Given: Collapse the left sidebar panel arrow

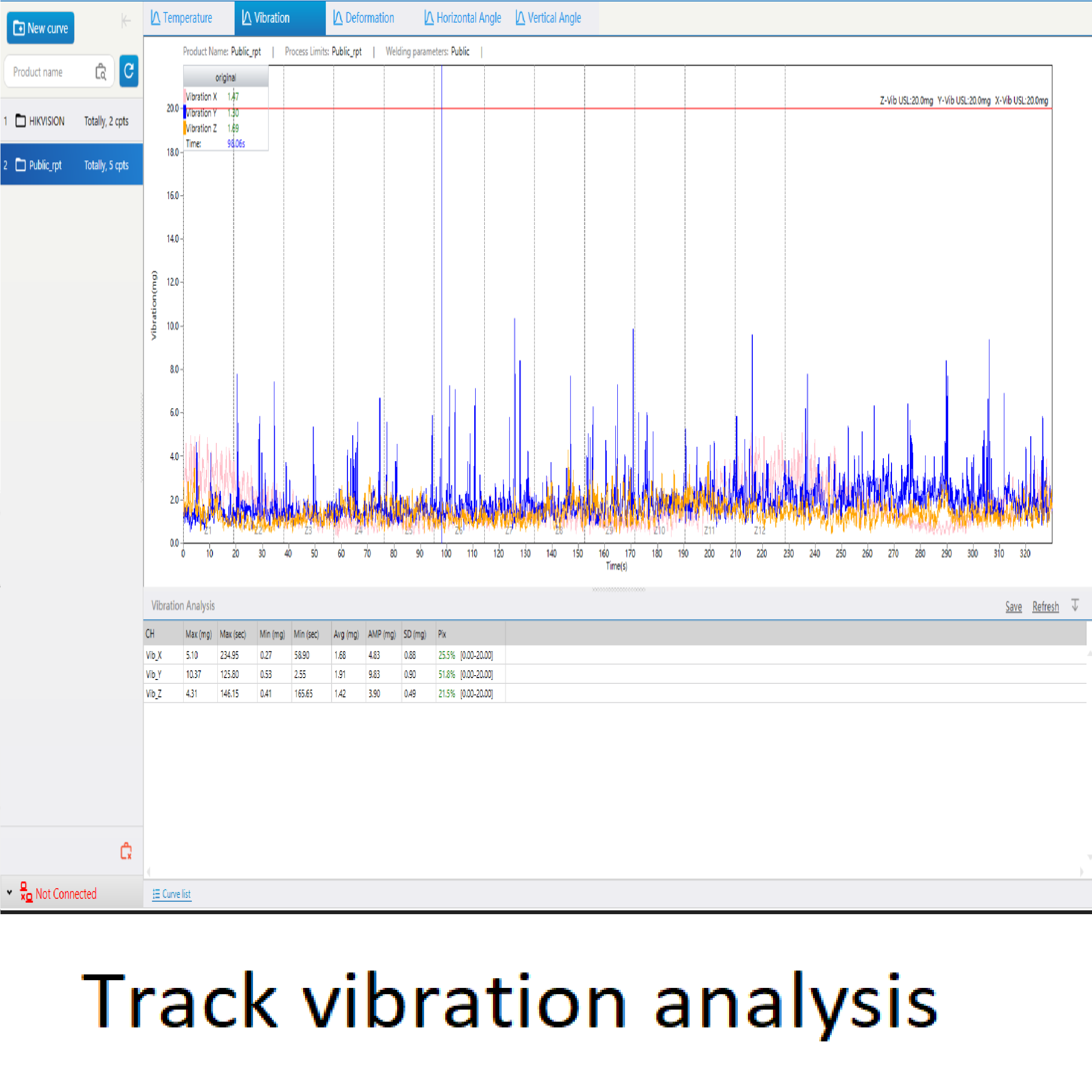Looking at the screenshot, I should [x=125, y=22].
